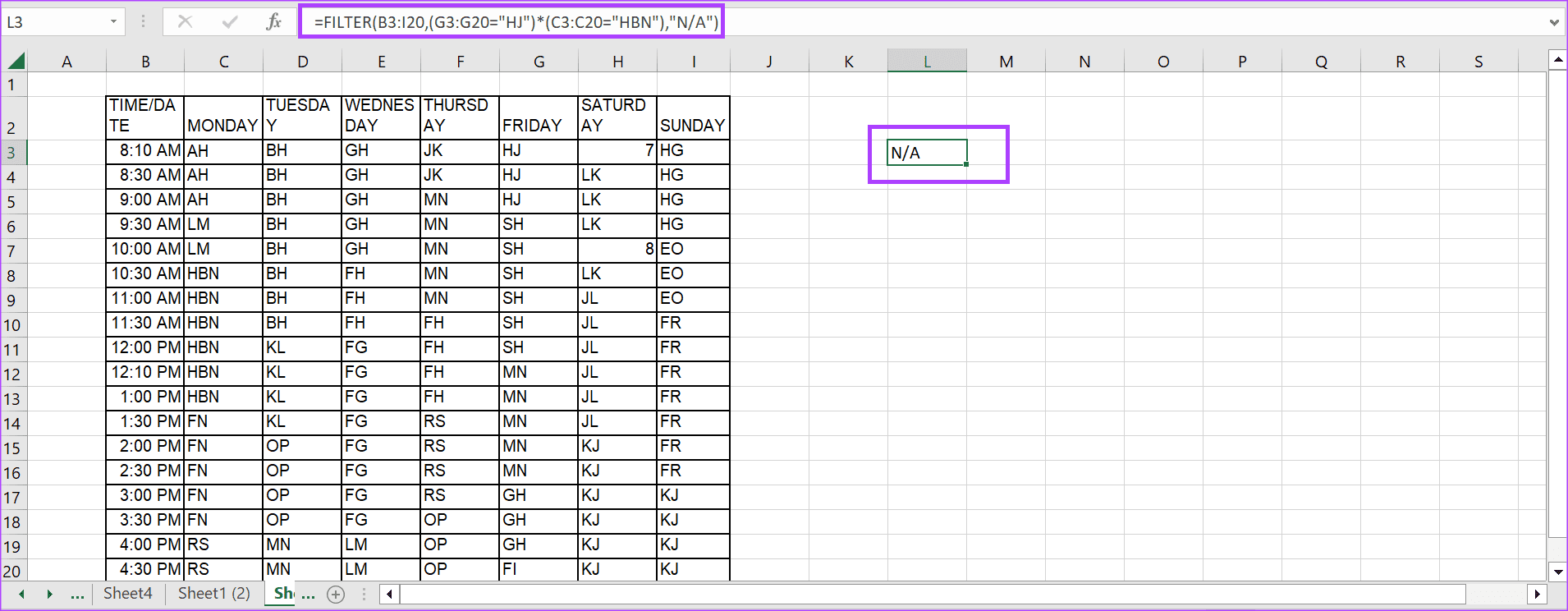The height and width of the screenshot is (611, 1568).
Task: Select the 12:10 PM time cell
Action: click(145, 373)
